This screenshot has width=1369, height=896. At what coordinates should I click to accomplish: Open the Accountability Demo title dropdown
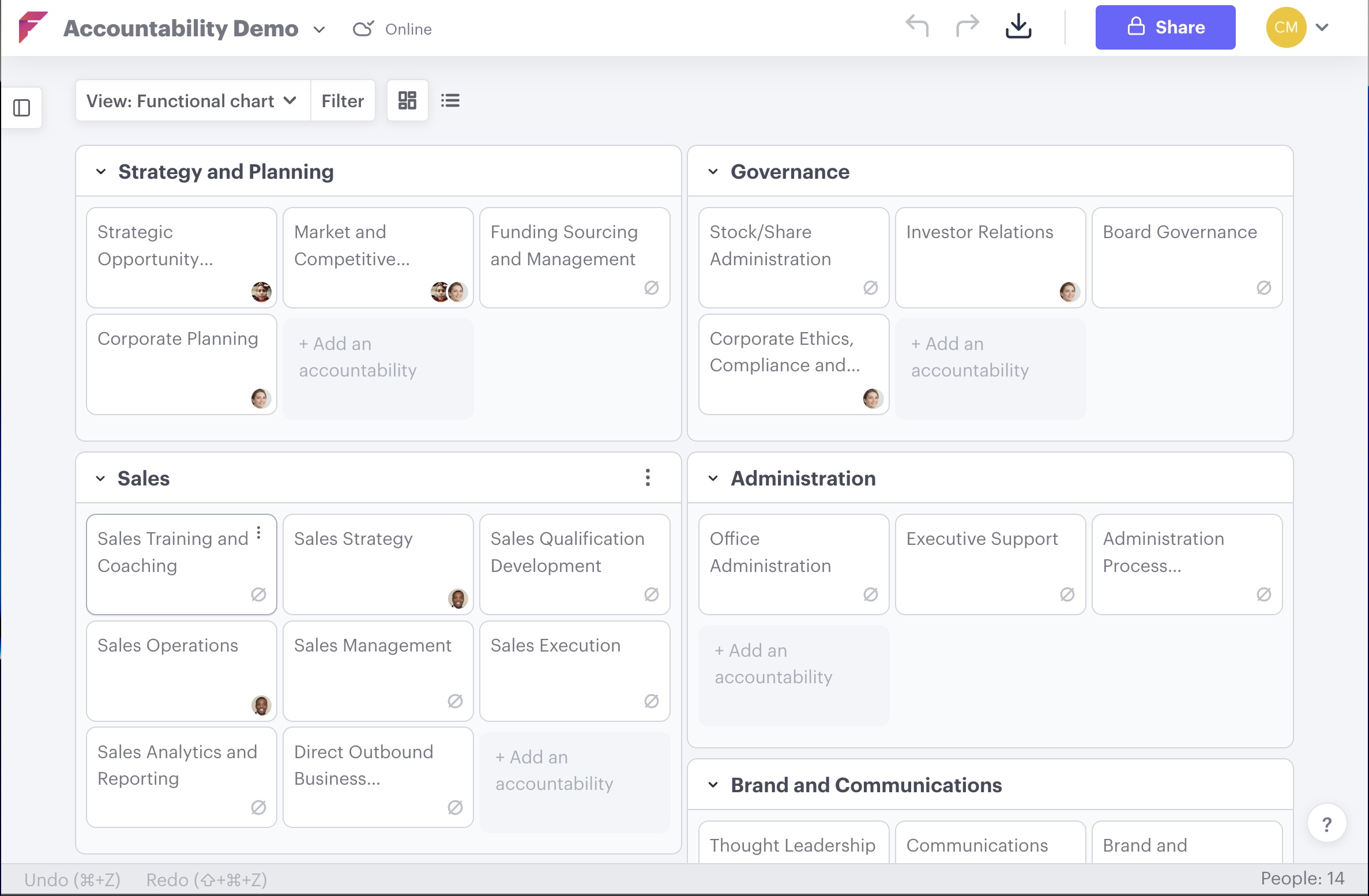[319, 29]
